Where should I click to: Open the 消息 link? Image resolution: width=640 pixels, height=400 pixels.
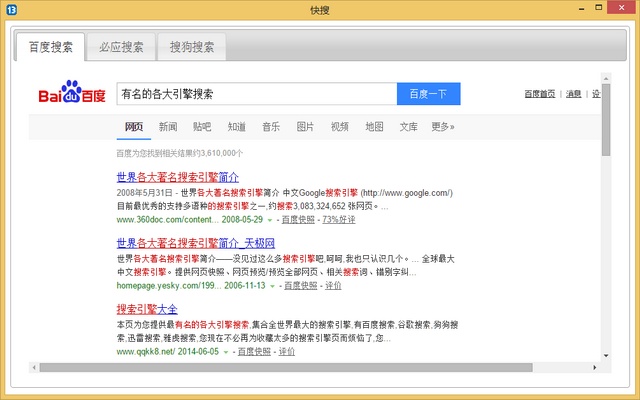[x=573, y=94]
